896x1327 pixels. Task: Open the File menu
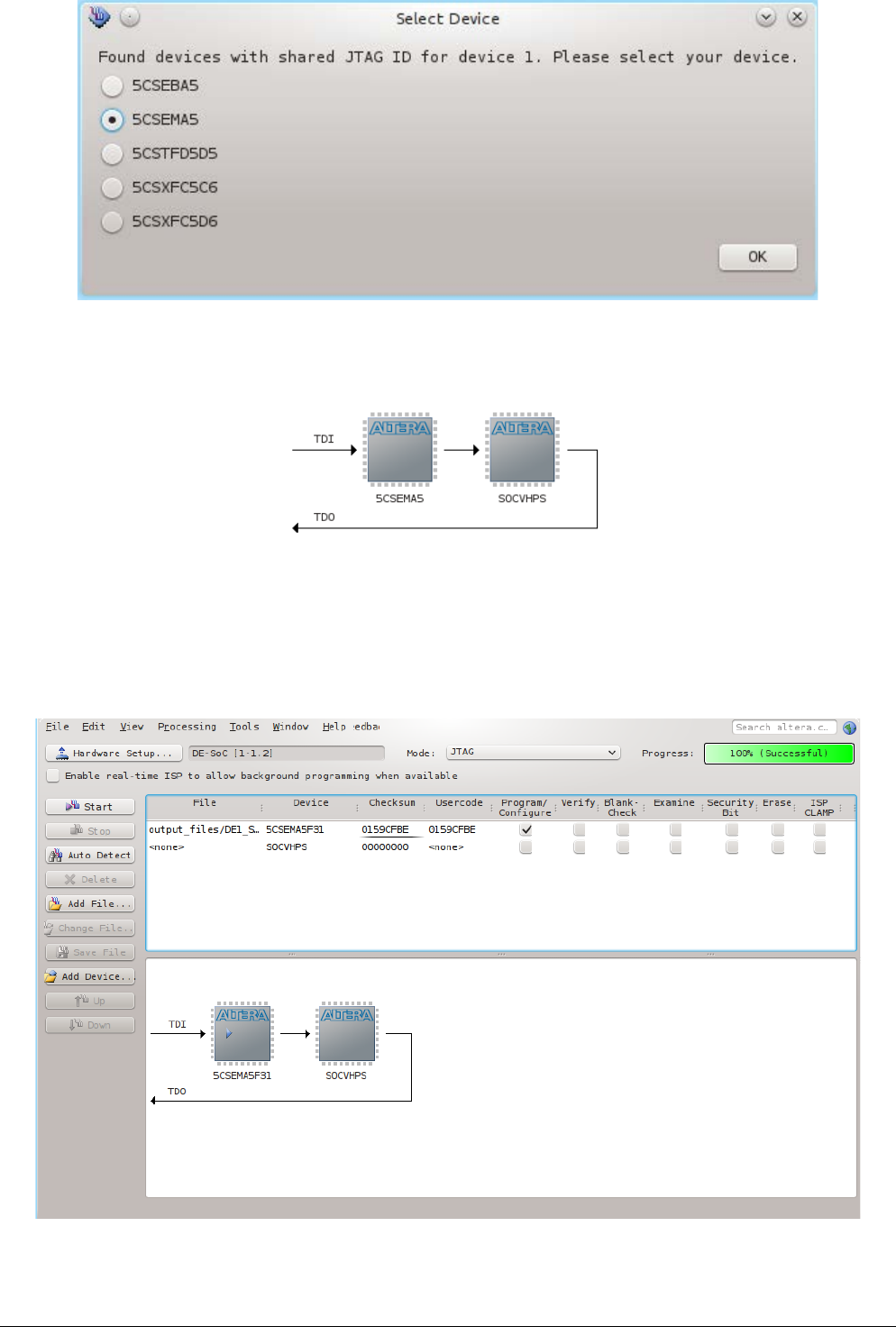coord(57,727)
